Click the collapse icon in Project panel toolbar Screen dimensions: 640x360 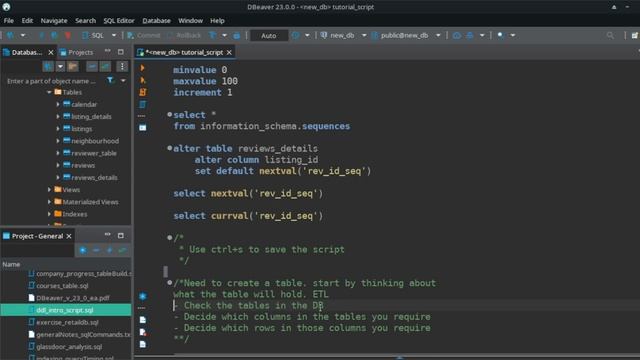pos(96,250)
